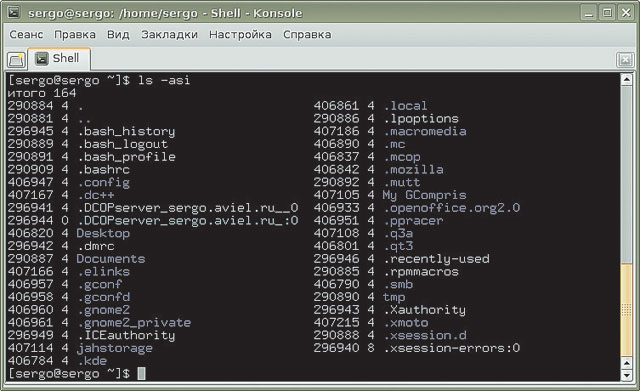
Task: Expand the Закладки menu
Action: click(169, 35)
